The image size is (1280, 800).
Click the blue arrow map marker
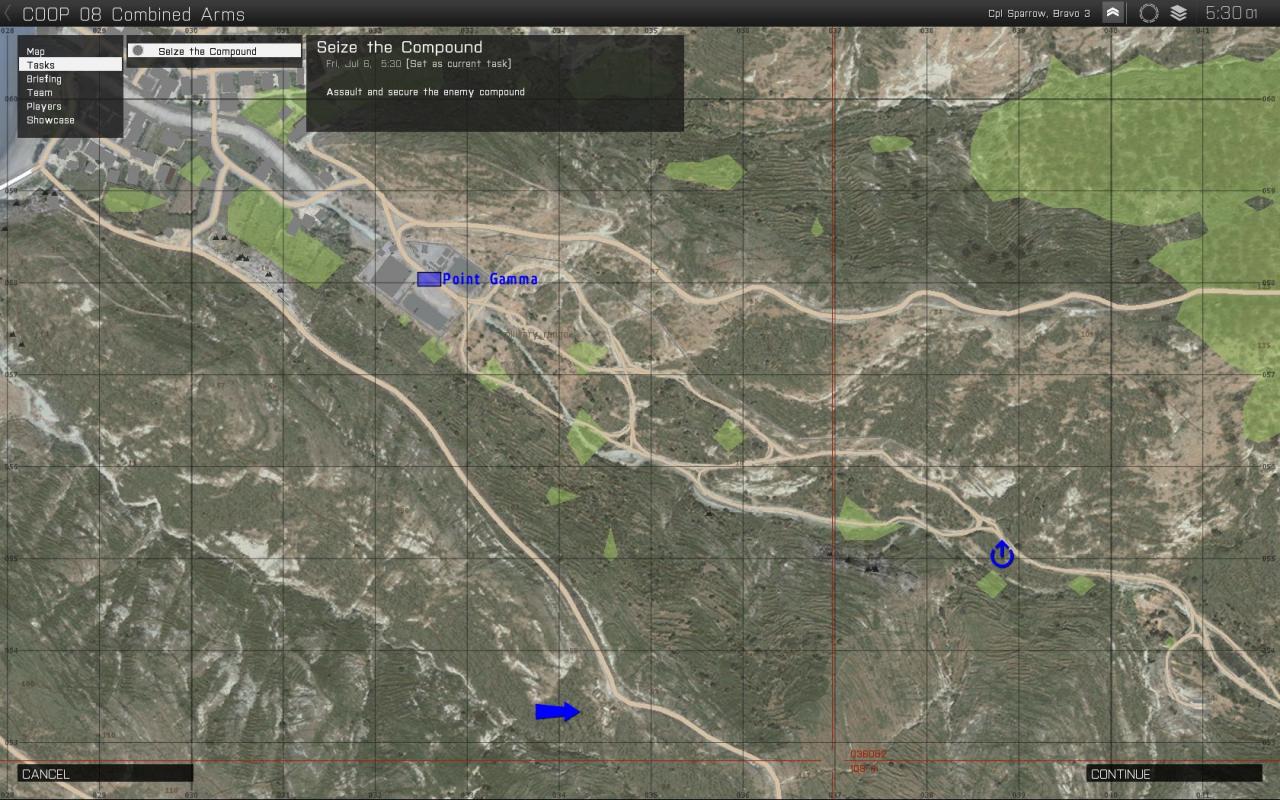tap(558, 711)
